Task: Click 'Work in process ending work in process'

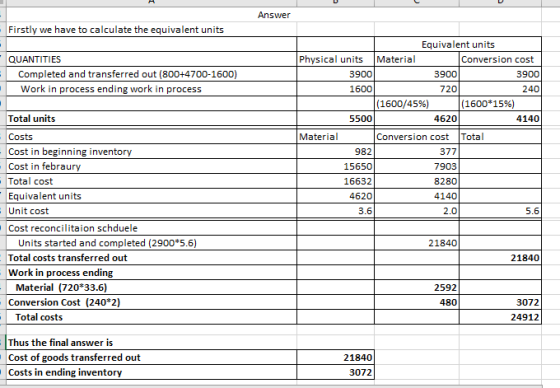Action: click(x=151, y=89)
